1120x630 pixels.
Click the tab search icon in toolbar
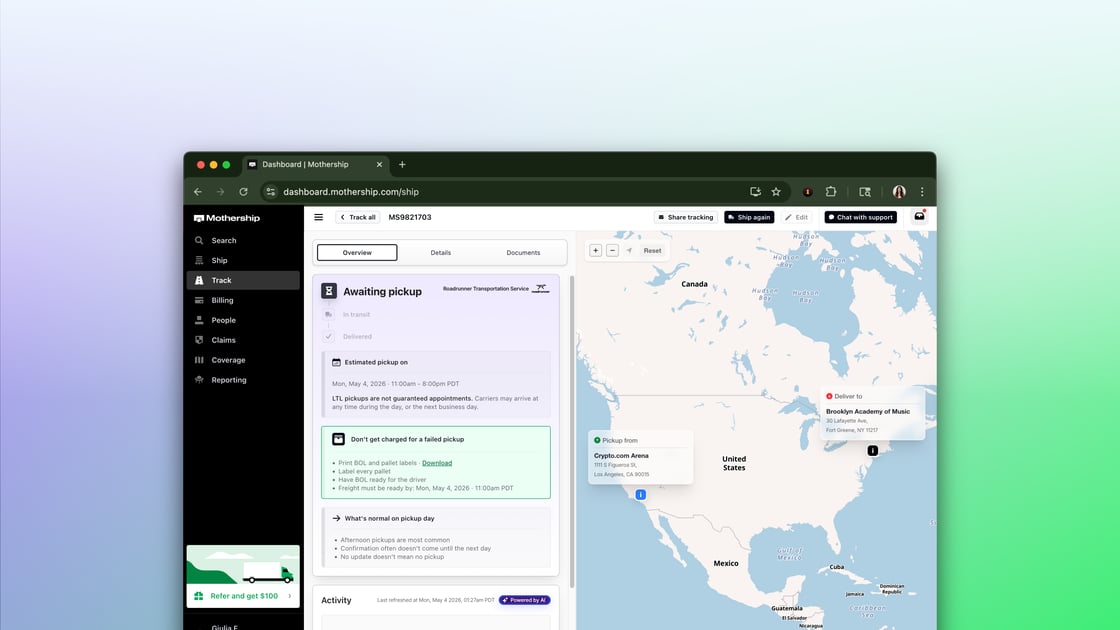pos(865,191)
